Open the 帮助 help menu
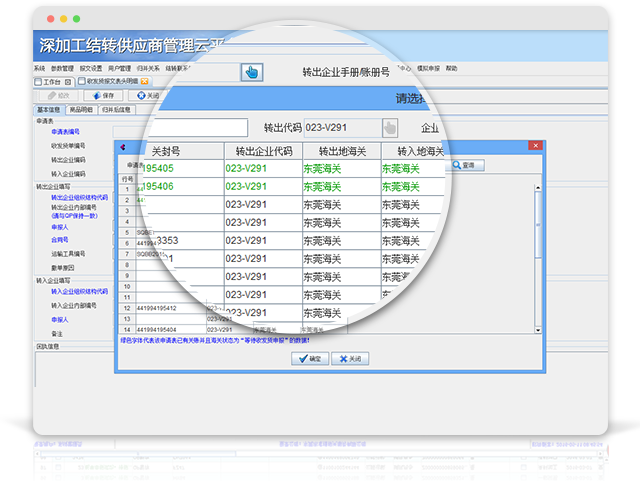The height and width of the screenshot is (481, 640). click(x=451, y=68)
